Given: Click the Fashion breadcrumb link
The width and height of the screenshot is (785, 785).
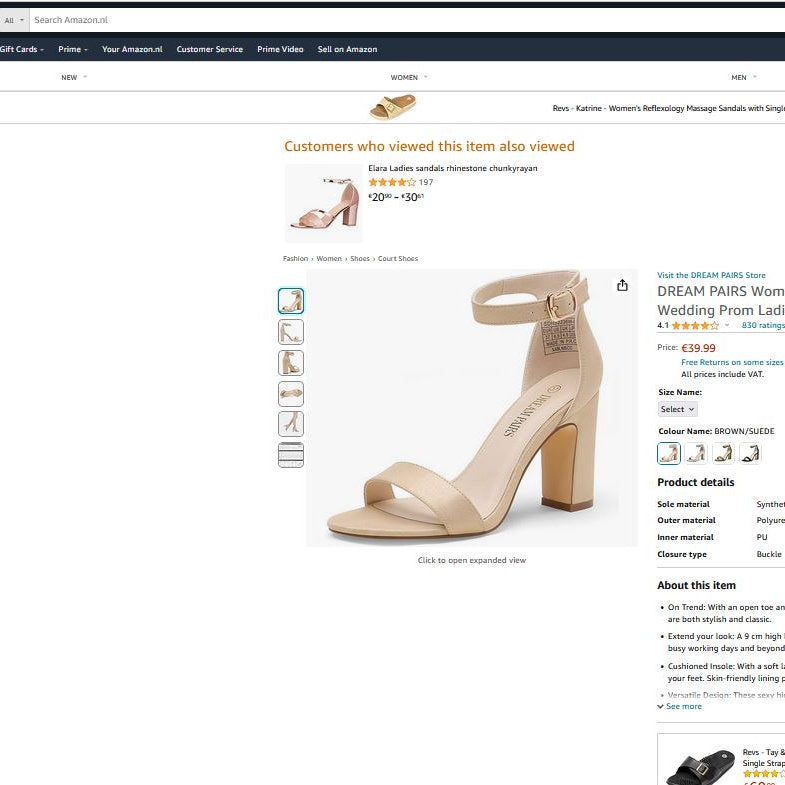Looking at the screenshot, I should point(295,258).
